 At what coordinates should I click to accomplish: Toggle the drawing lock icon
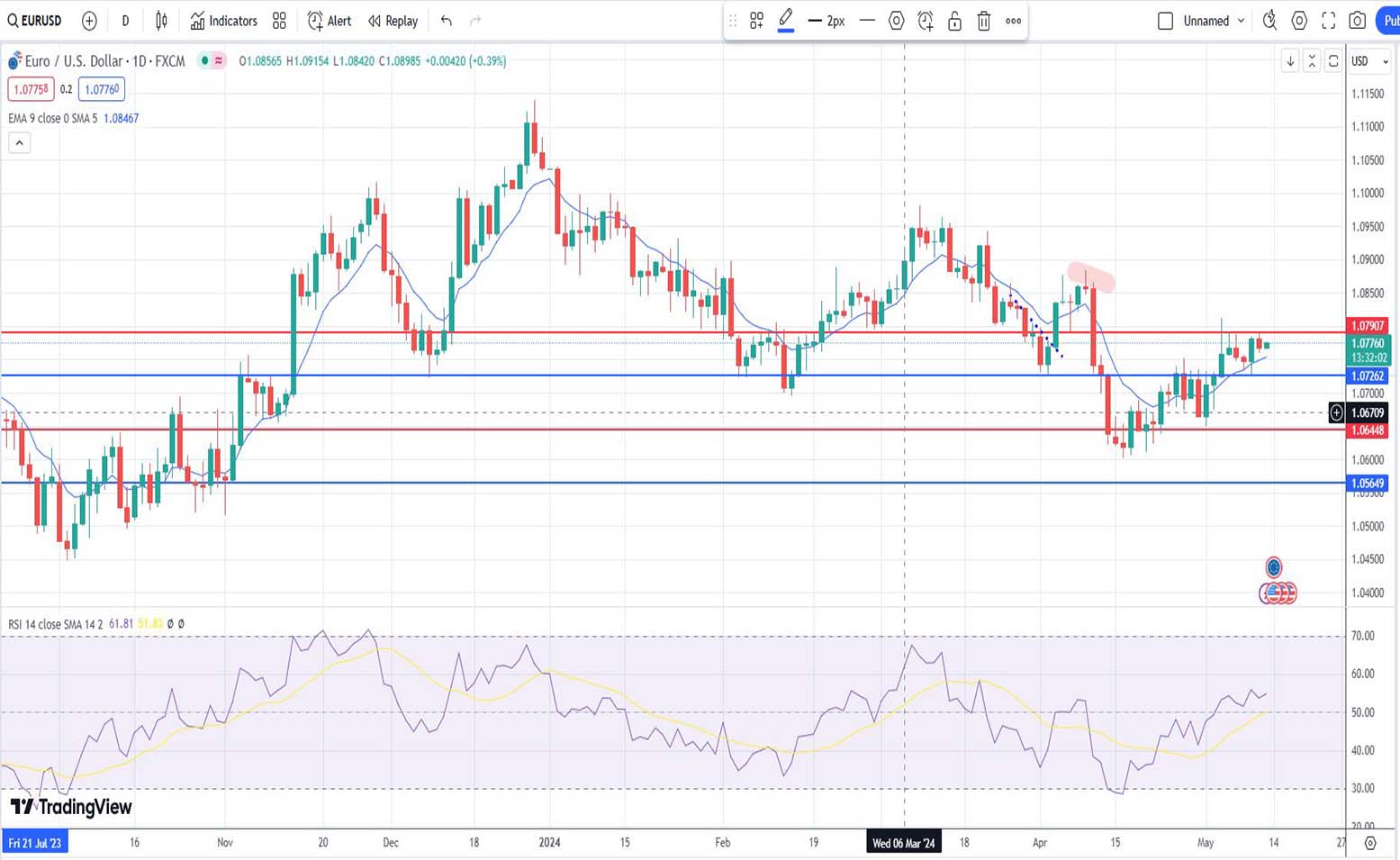coord(954,21)
